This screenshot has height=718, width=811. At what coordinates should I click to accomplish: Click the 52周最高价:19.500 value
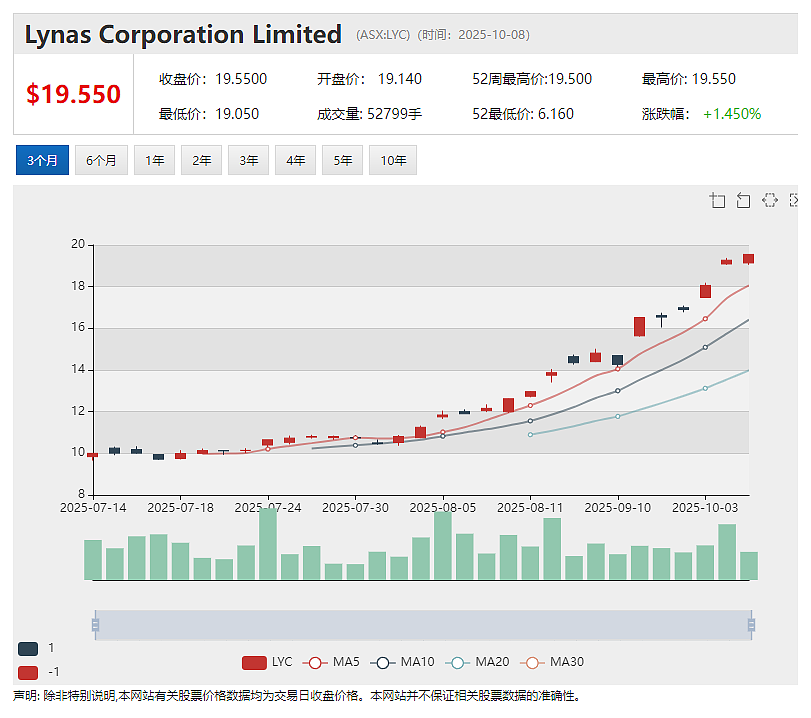pyautogui.click(x=532, y=79)
